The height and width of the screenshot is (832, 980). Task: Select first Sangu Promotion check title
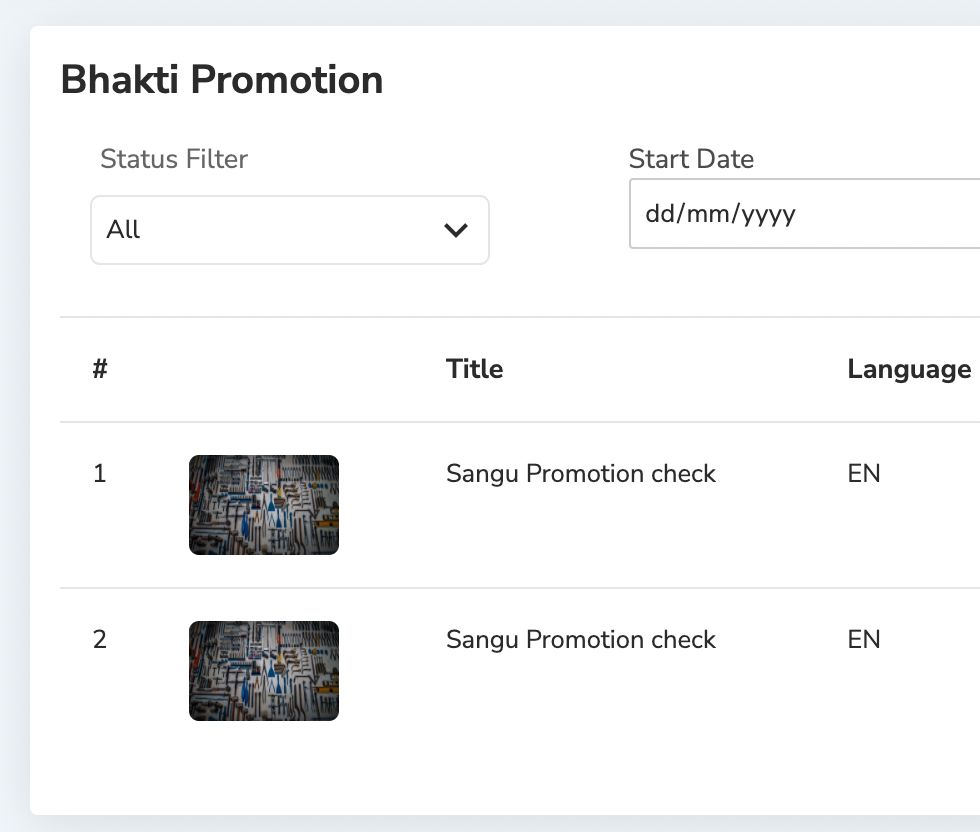tap(581, 474)
